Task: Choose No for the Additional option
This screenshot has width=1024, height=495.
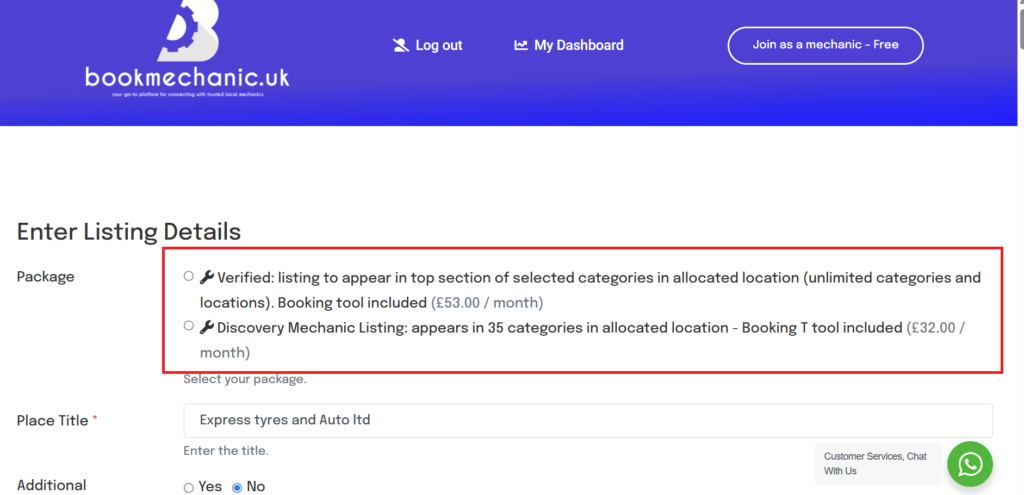Action: pos(237,488)
